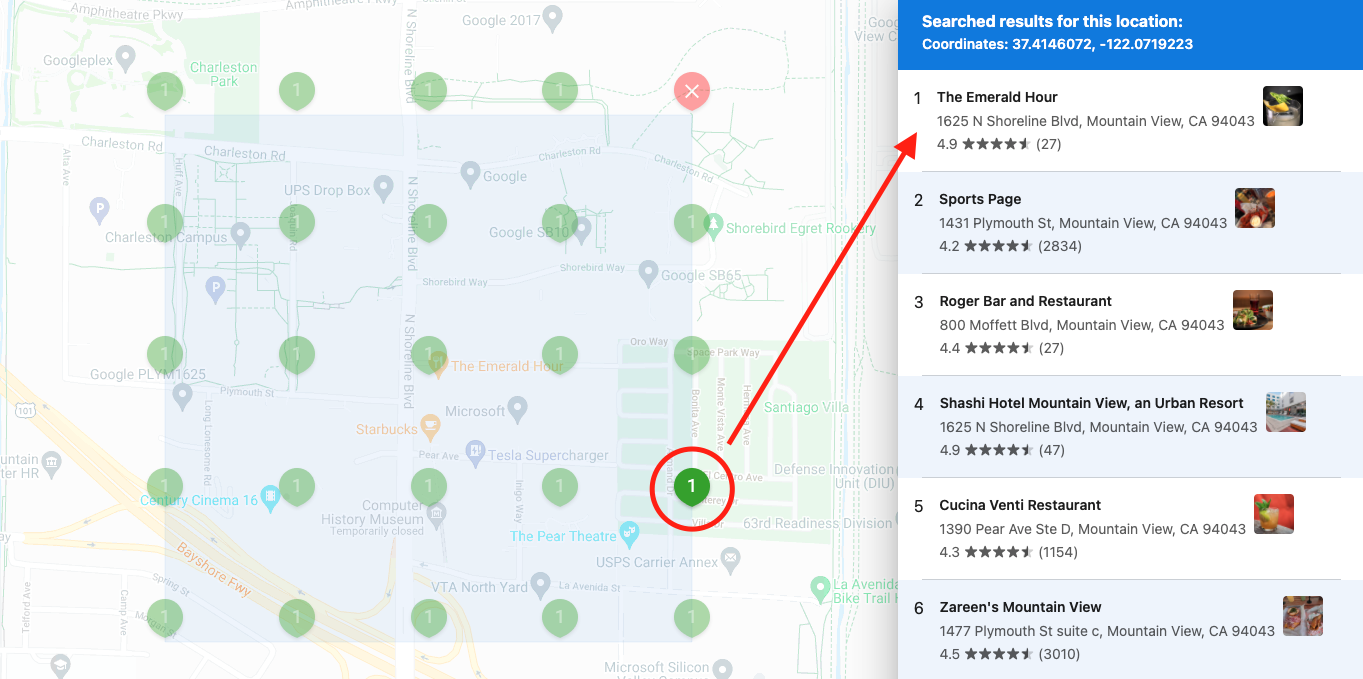
Task: Click the circled green marker labeled 1
Action: pos(691,486)
